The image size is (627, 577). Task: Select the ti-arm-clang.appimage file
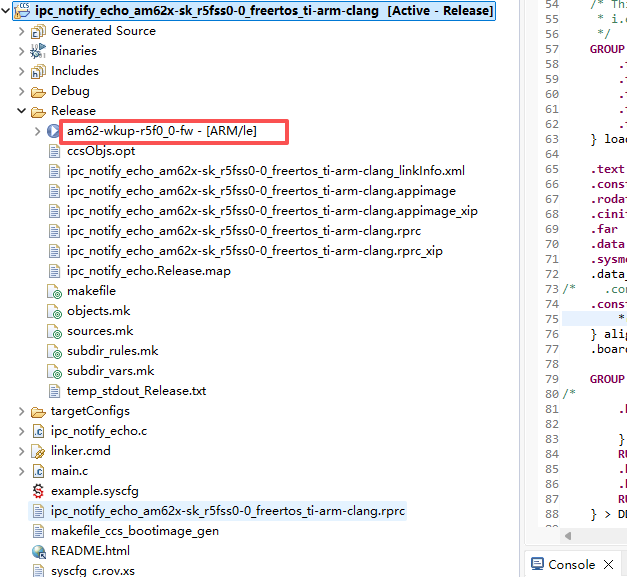(x=262, y=191)
